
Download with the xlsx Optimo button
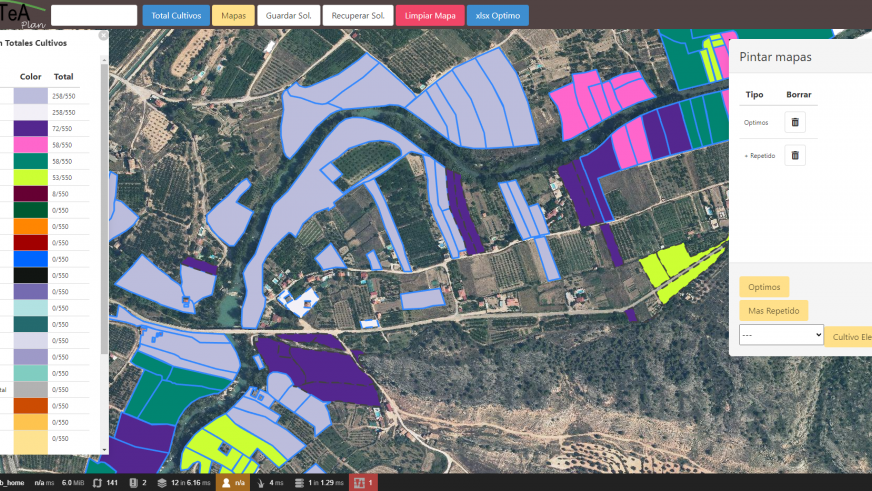(497, 16)
